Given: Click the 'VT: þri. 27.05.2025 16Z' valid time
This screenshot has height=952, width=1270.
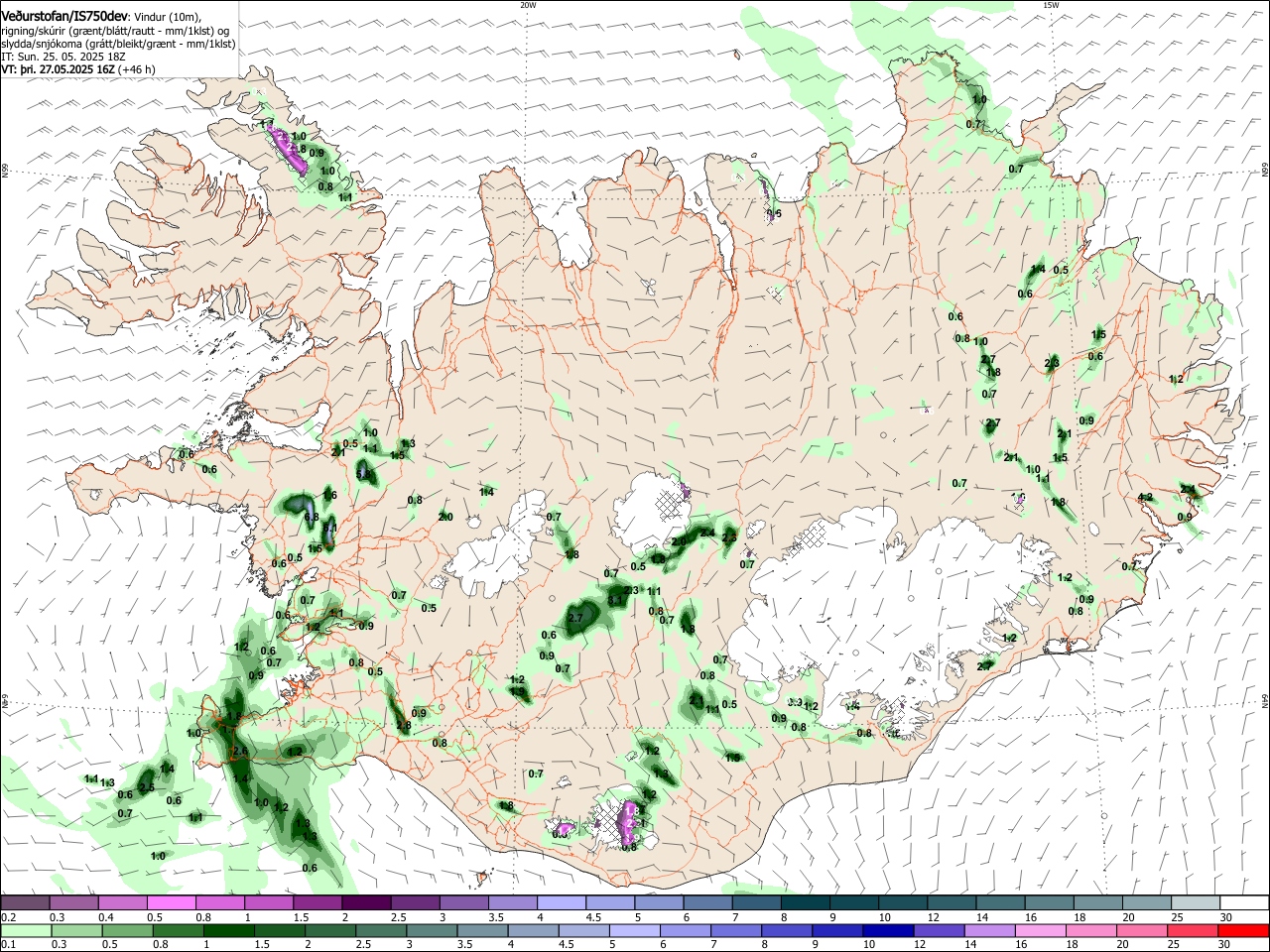Looking at the screenshot, I should (x=59, y=69).
